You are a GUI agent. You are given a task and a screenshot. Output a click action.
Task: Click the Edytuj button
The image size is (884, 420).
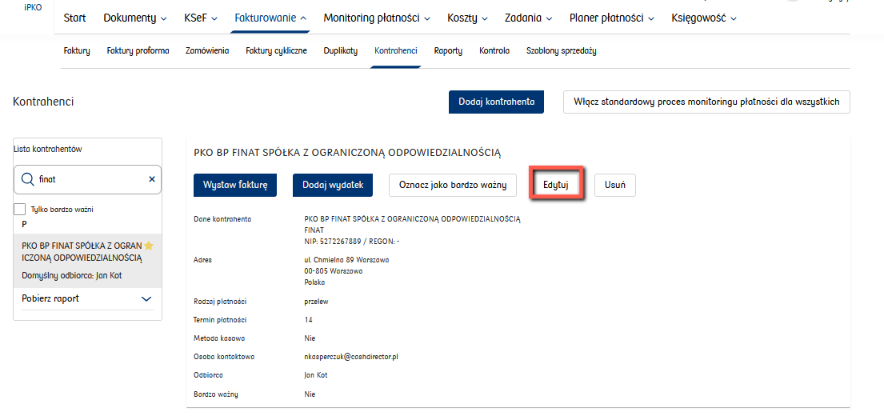555,185
